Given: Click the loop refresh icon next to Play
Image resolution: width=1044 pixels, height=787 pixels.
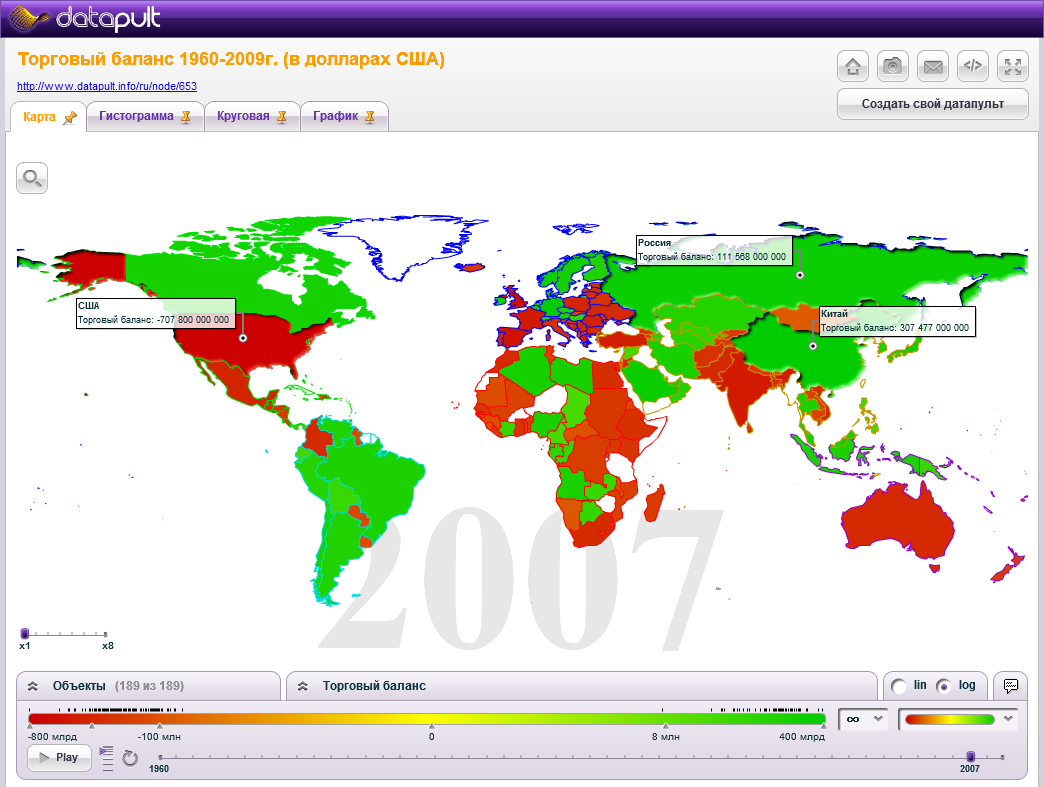Looking at the screenshot, I should [x=130, y=758].
